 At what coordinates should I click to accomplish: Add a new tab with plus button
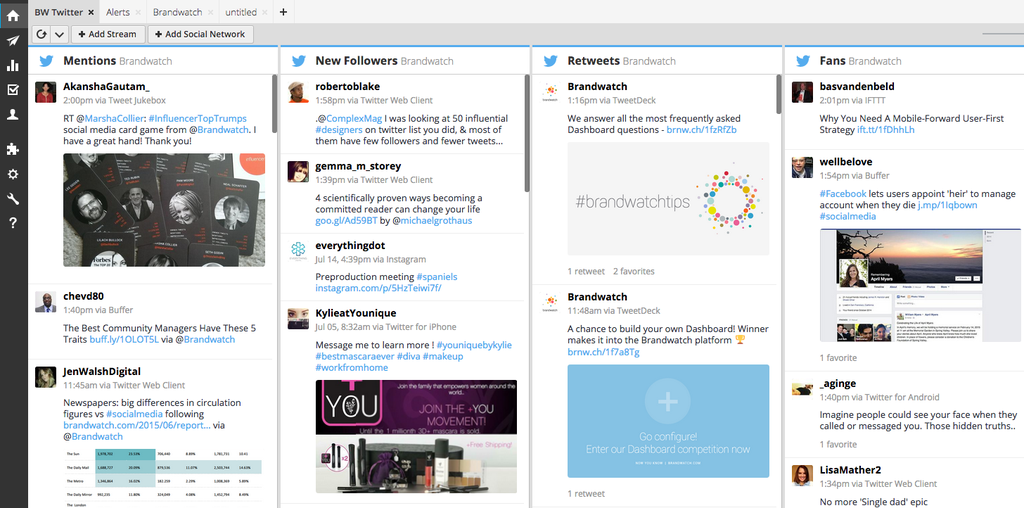point(283,12)
